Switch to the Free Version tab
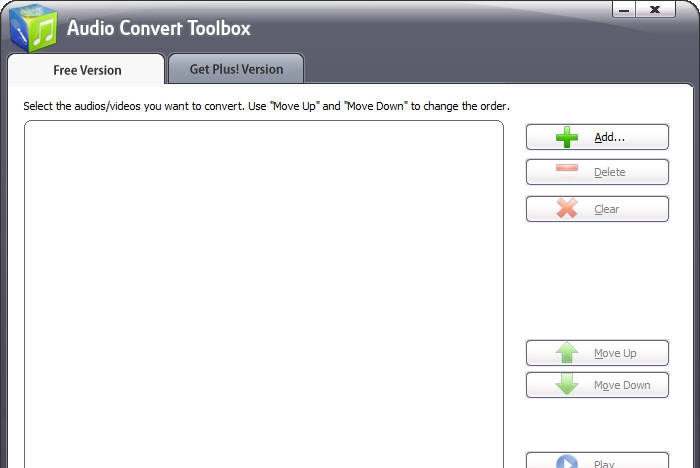 (x=87, y=70)
